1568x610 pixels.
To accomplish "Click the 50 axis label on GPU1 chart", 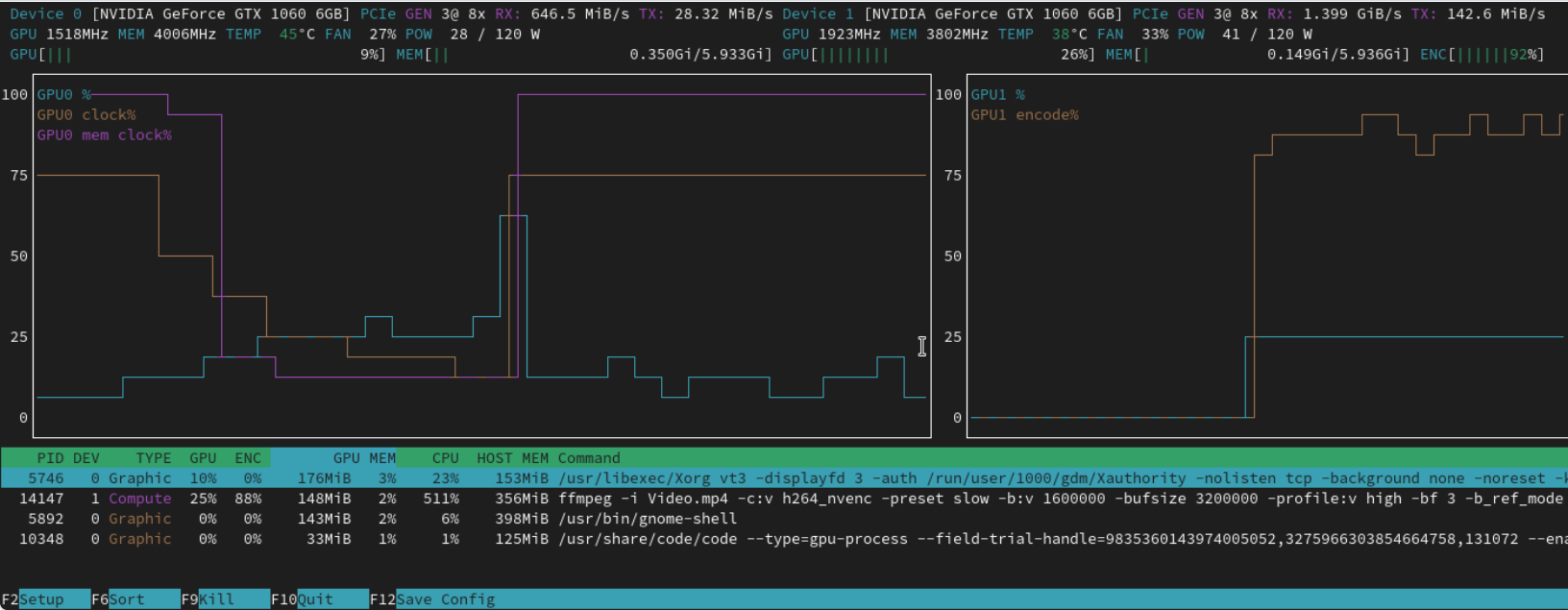I will [953, 256].
